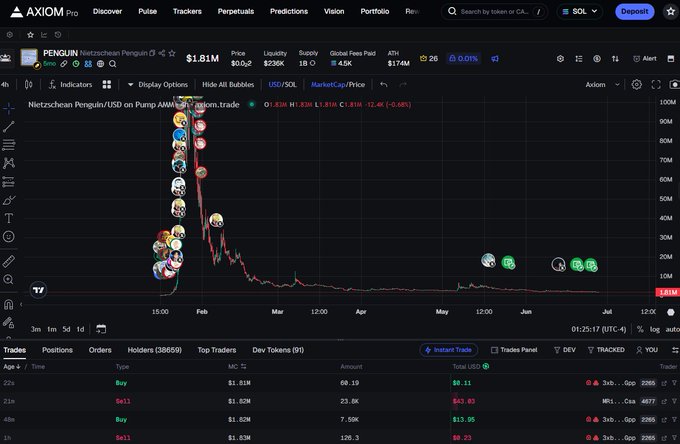Toggle magnet mode for drawings
Image resolution: width=680 pixels, height=444 pixels.
click(x=9, y=304)
